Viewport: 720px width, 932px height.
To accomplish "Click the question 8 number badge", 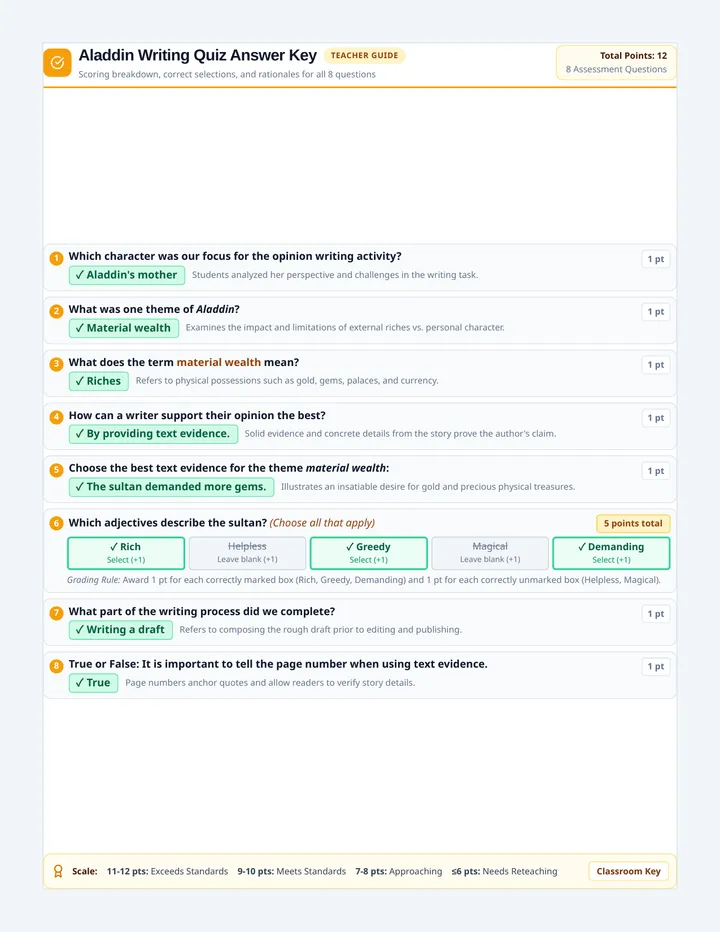I will pyautogui.click(x=56, y=666).
